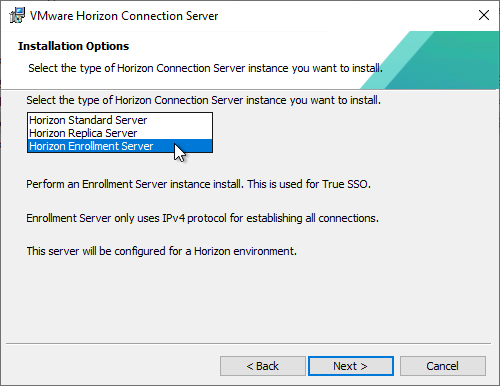The height and width of the screenshot is (386, 500).
Task: Proceed by clicking the Next button
Action: click(x=351, y=366)
